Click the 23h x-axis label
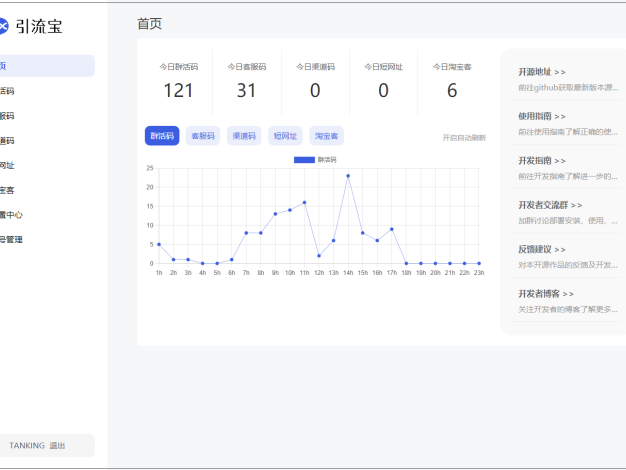Viewport: 626px width, 470px height. [479, 273]
